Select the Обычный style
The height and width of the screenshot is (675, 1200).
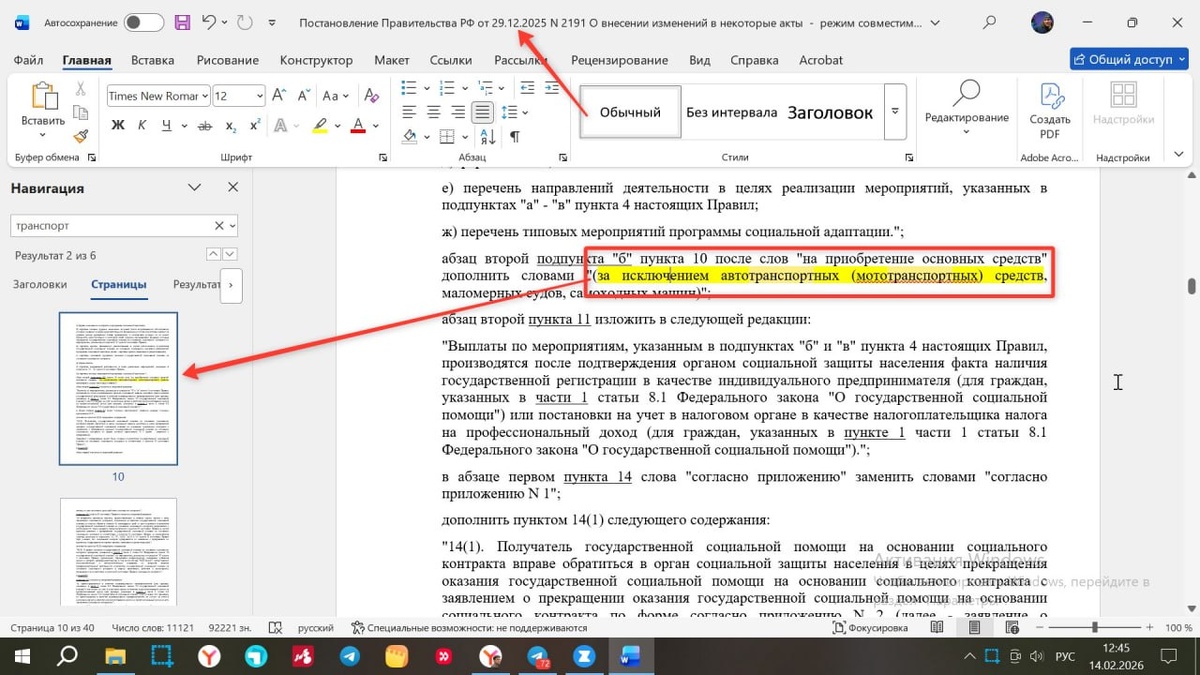630,112
